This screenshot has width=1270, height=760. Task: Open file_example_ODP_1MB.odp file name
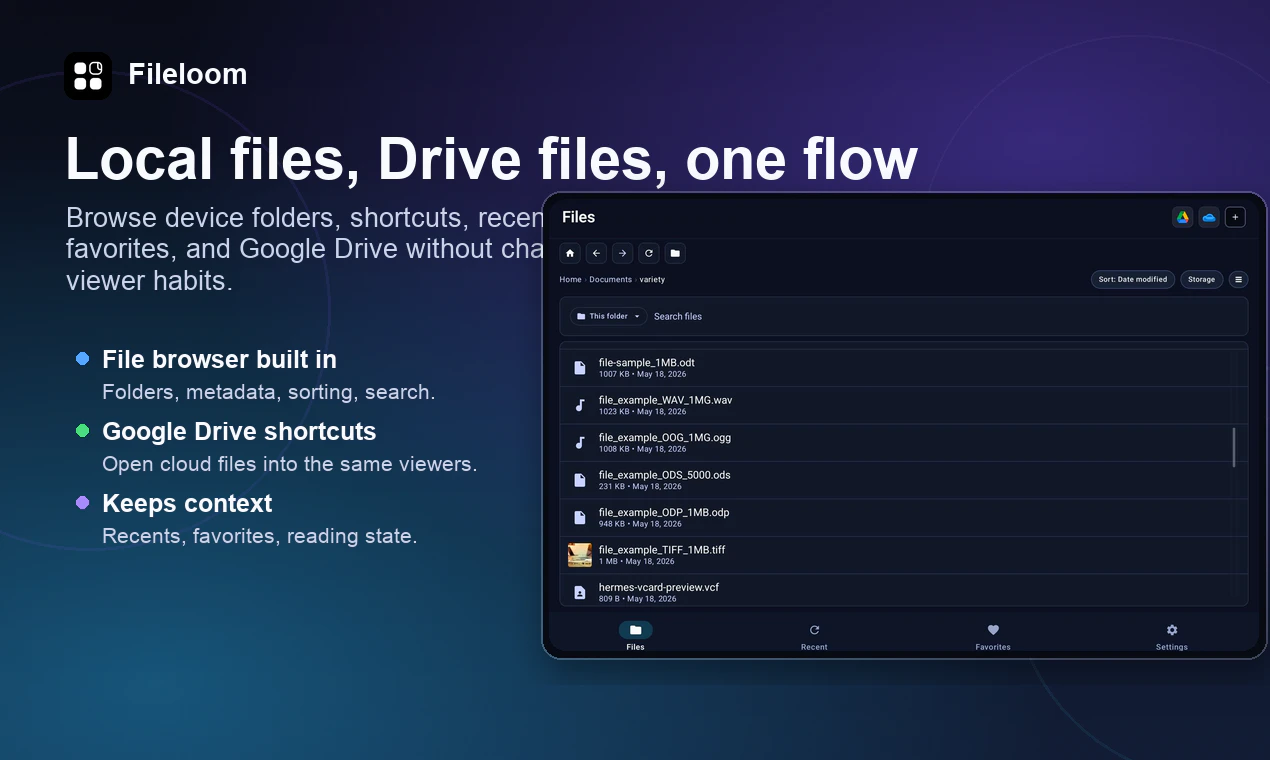664,512
